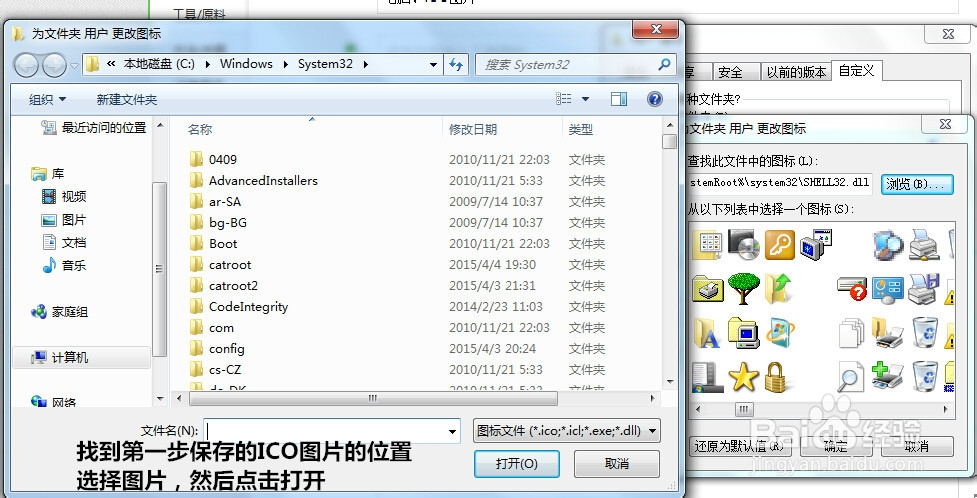This screenshot has width=977, height=498.
Task: Expand the chevron after Windows in path
Action: [286, 64]
